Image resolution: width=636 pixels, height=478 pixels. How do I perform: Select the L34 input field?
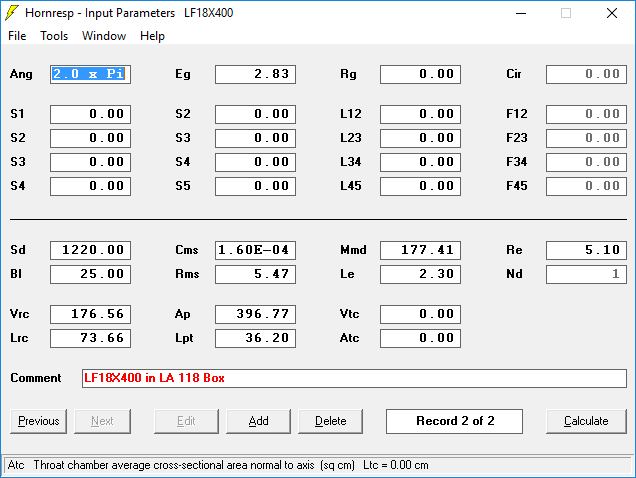pos(420,162)
